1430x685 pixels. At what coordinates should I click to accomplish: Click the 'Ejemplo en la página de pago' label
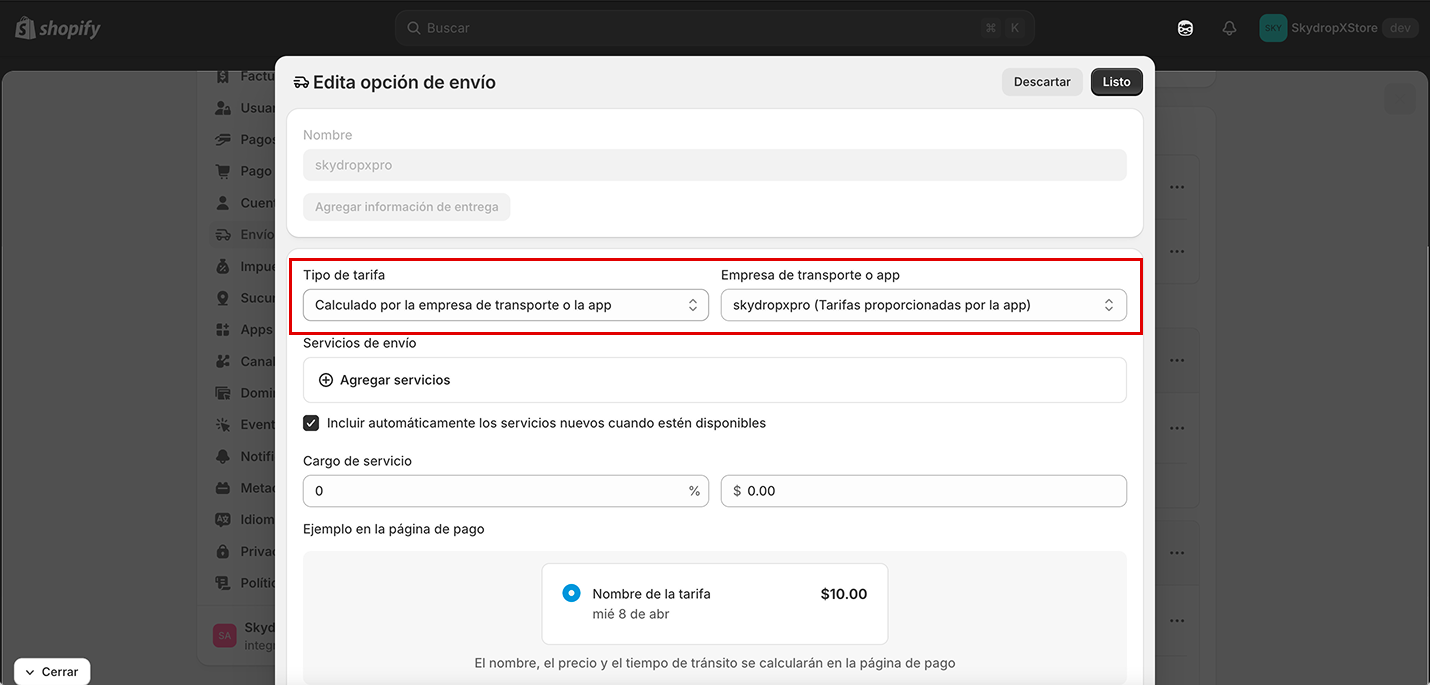[x=394, y=529]
